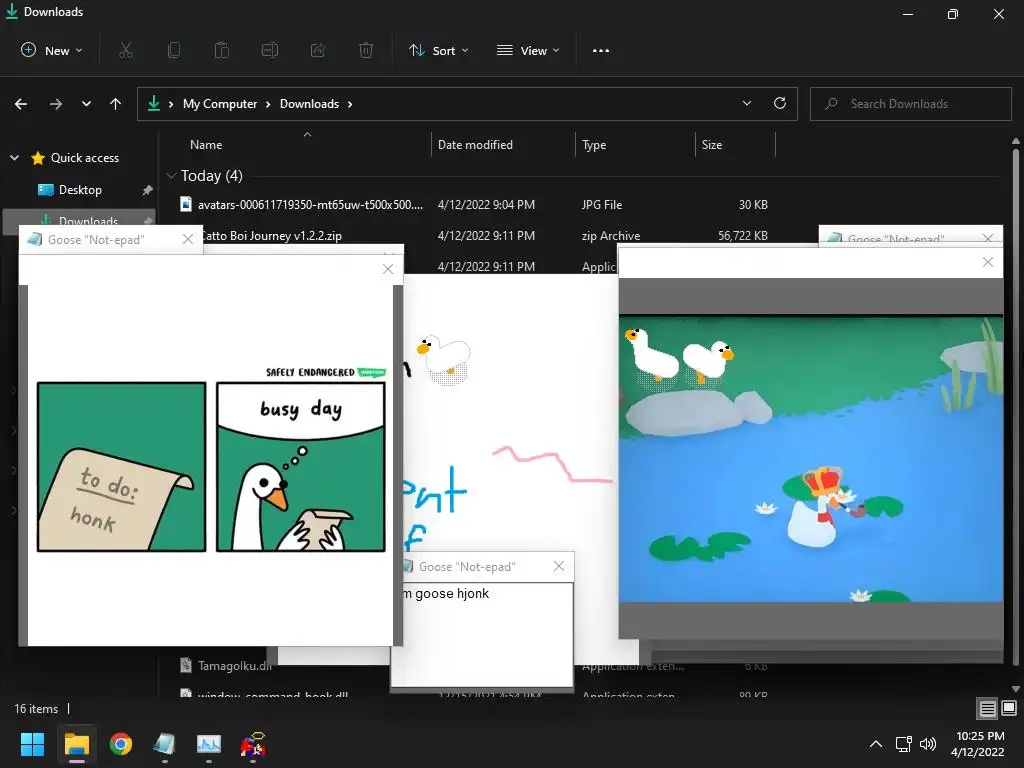Click Quick access in navigation pane
This screenshot has height=768, width=1024.
coord(85,157)
